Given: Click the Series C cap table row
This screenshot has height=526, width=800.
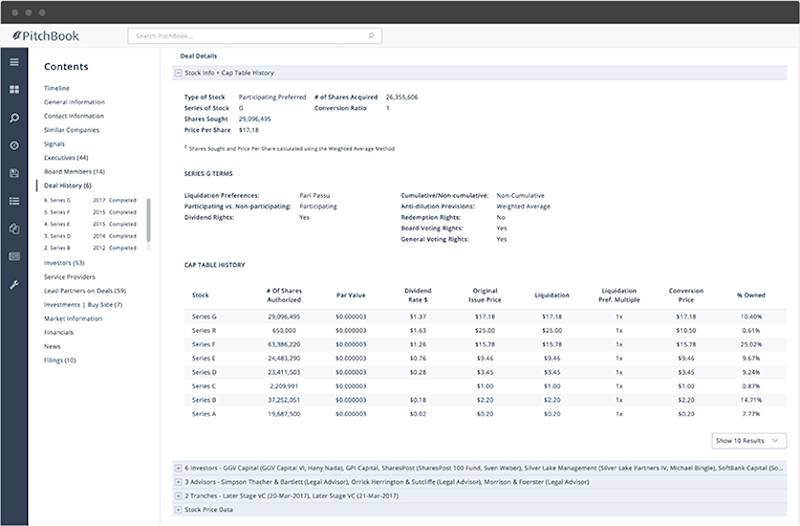Looking at the screenshot, I should tap(485, 386).
